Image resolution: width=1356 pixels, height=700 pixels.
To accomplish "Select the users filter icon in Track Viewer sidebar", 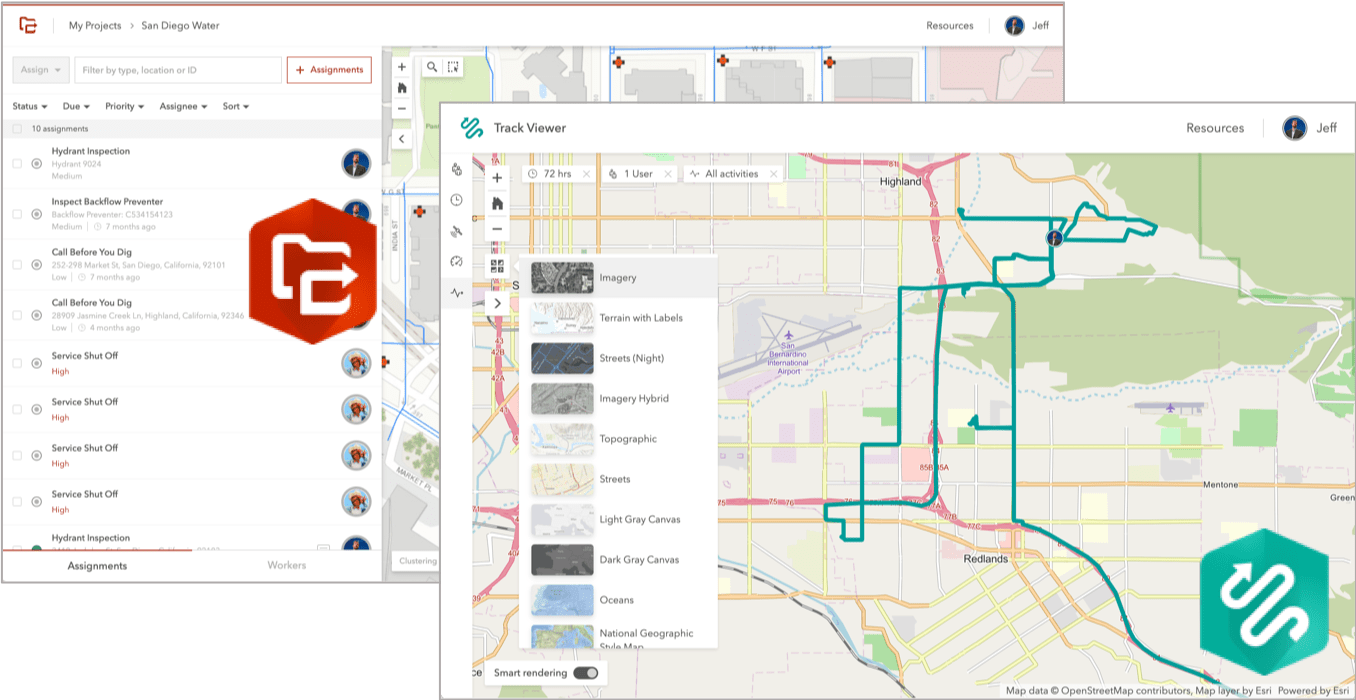I will (x=457, y=170).
